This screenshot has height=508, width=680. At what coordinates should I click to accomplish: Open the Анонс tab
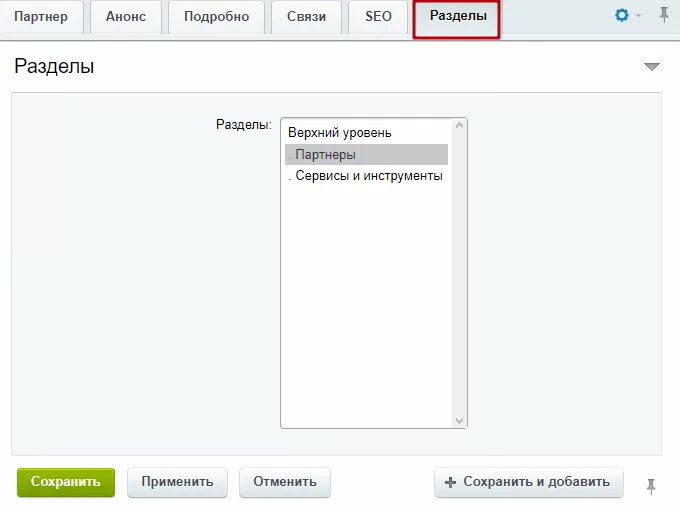[x=126, y=17]
